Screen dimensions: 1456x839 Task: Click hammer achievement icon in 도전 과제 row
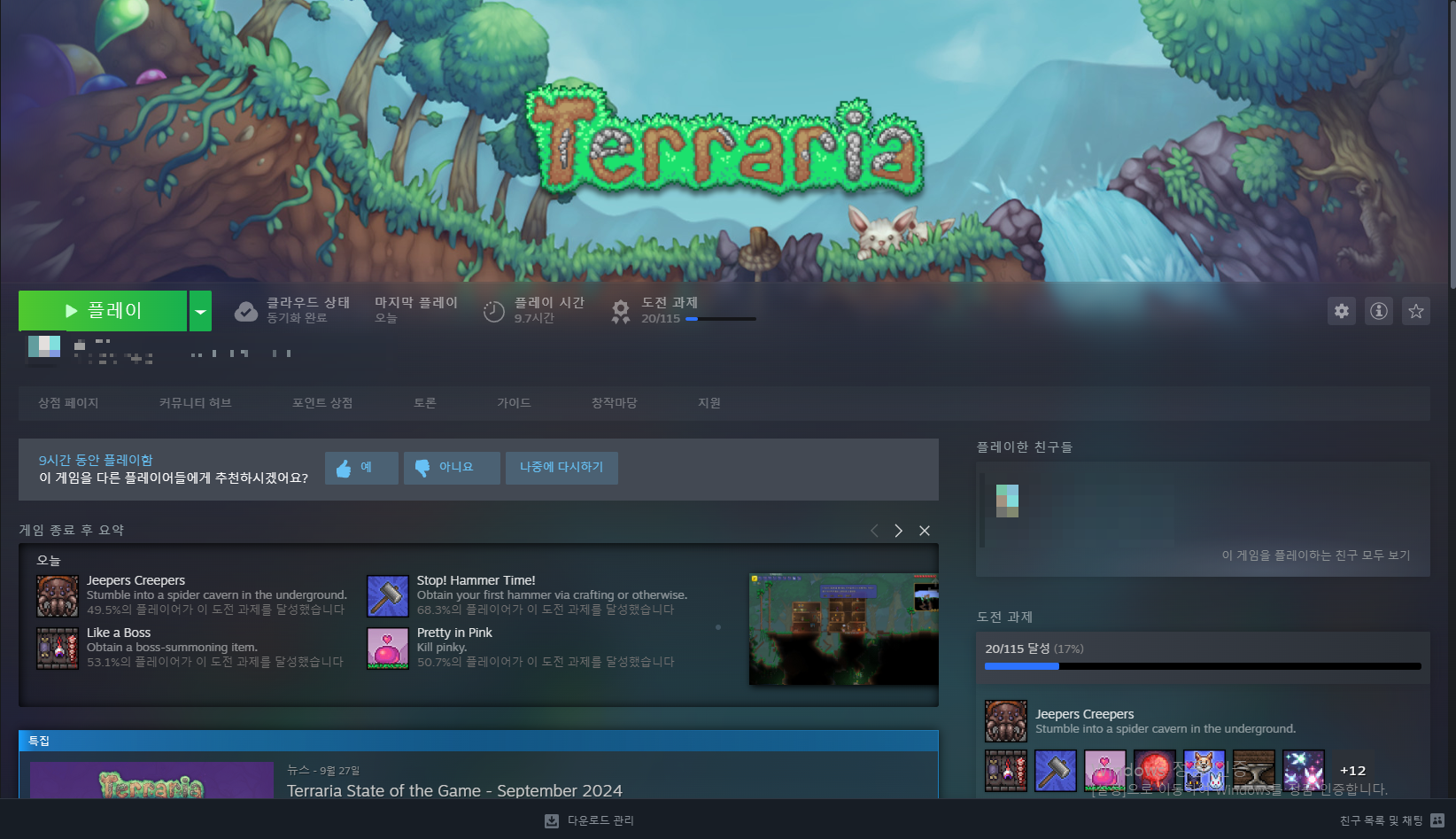click(1056, 771)
